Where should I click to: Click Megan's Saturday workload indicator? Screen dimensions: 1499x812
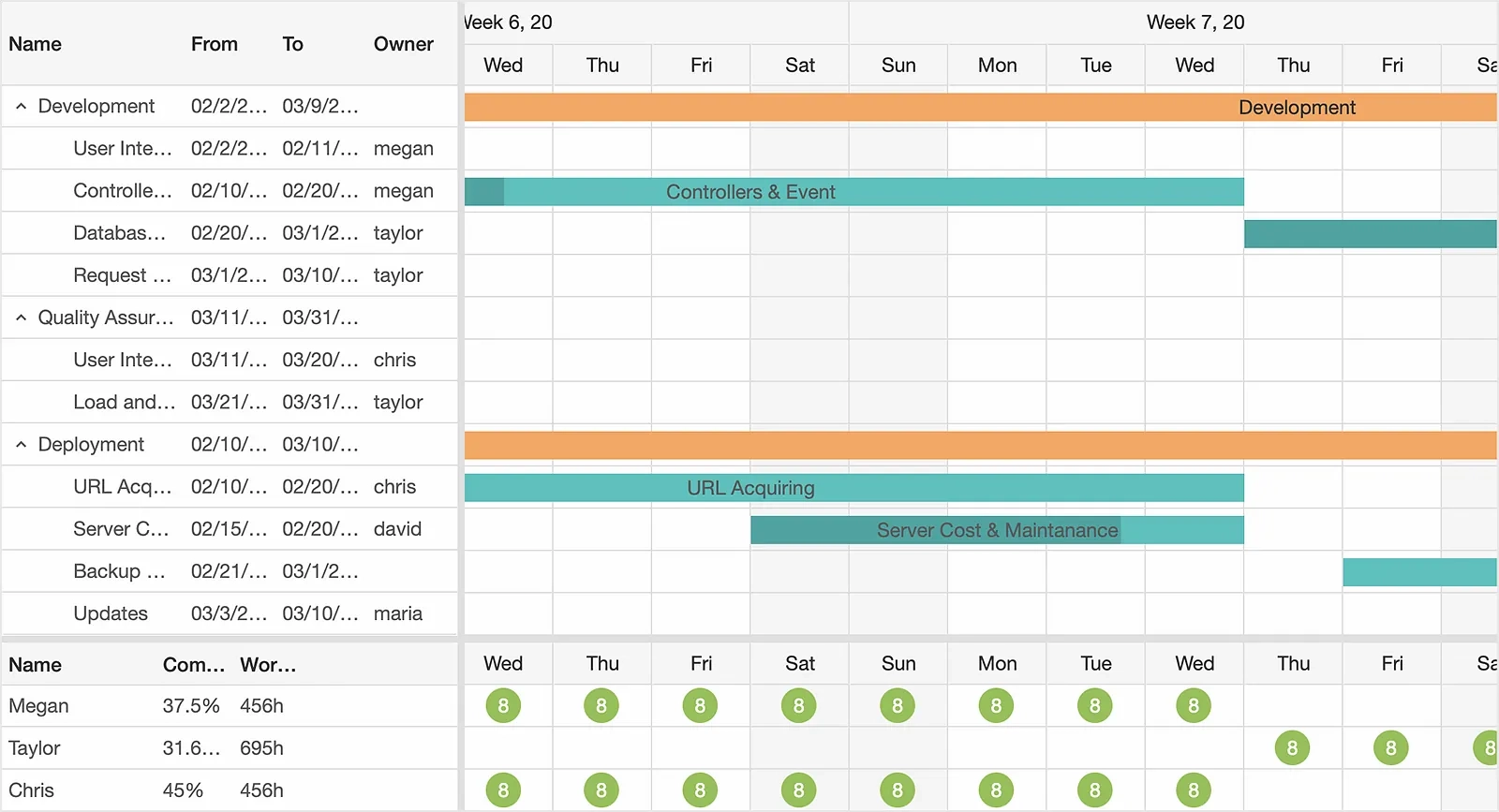coord(799,705)
